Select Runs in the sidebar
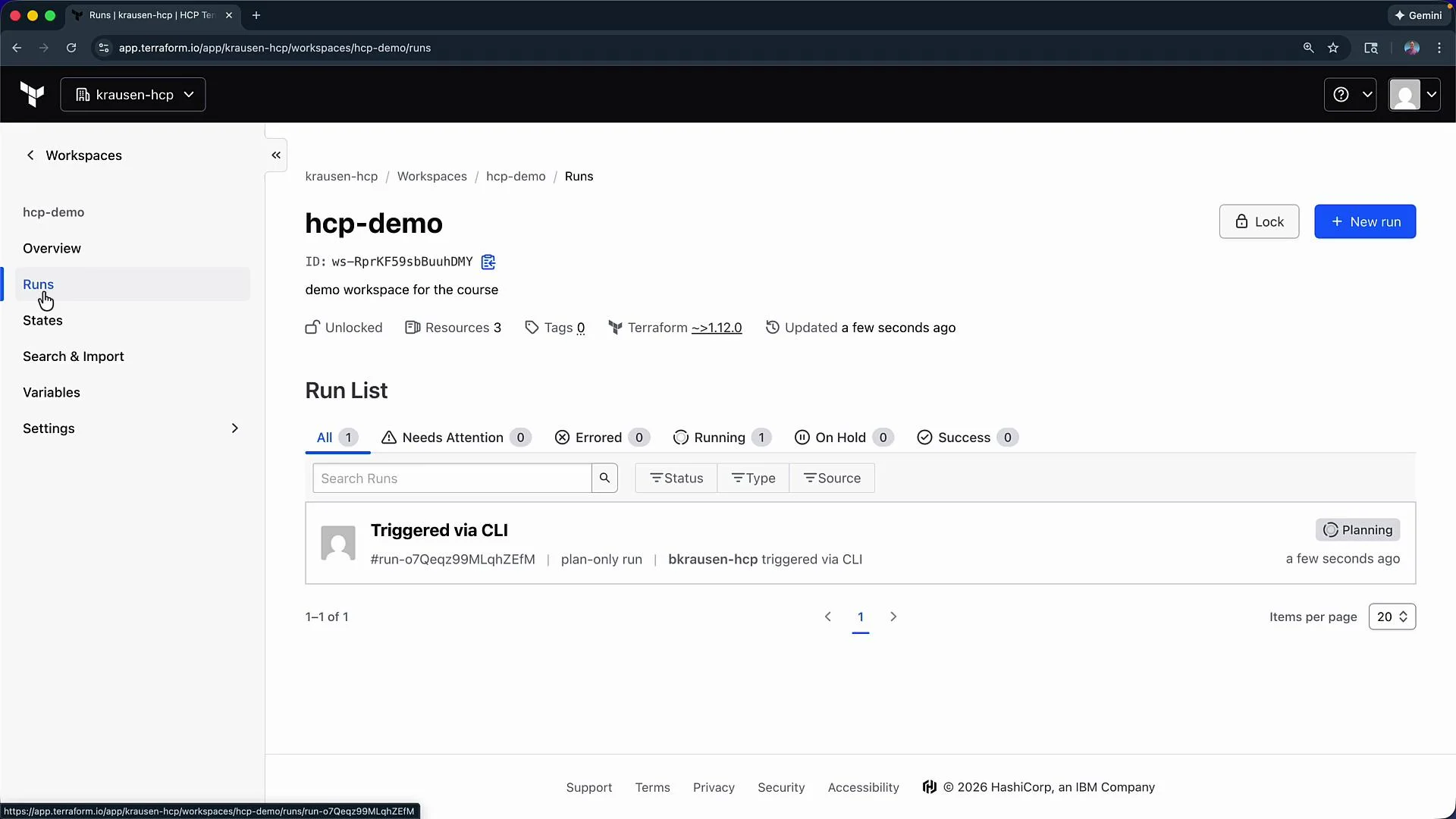This screenshot has height=819, width=1456. 132,284
